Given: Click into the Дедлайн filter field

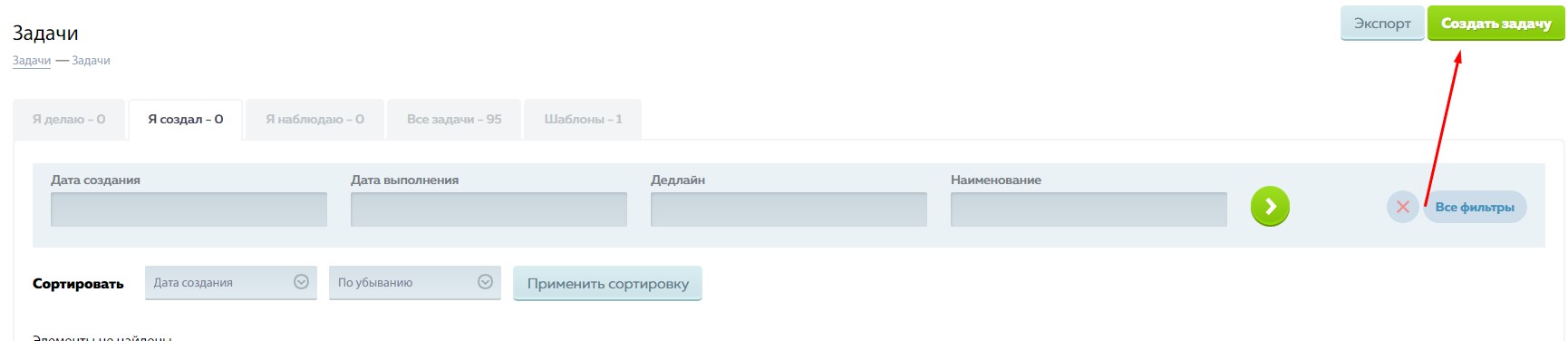Looking at the screenshot, I should pos(789,209).
